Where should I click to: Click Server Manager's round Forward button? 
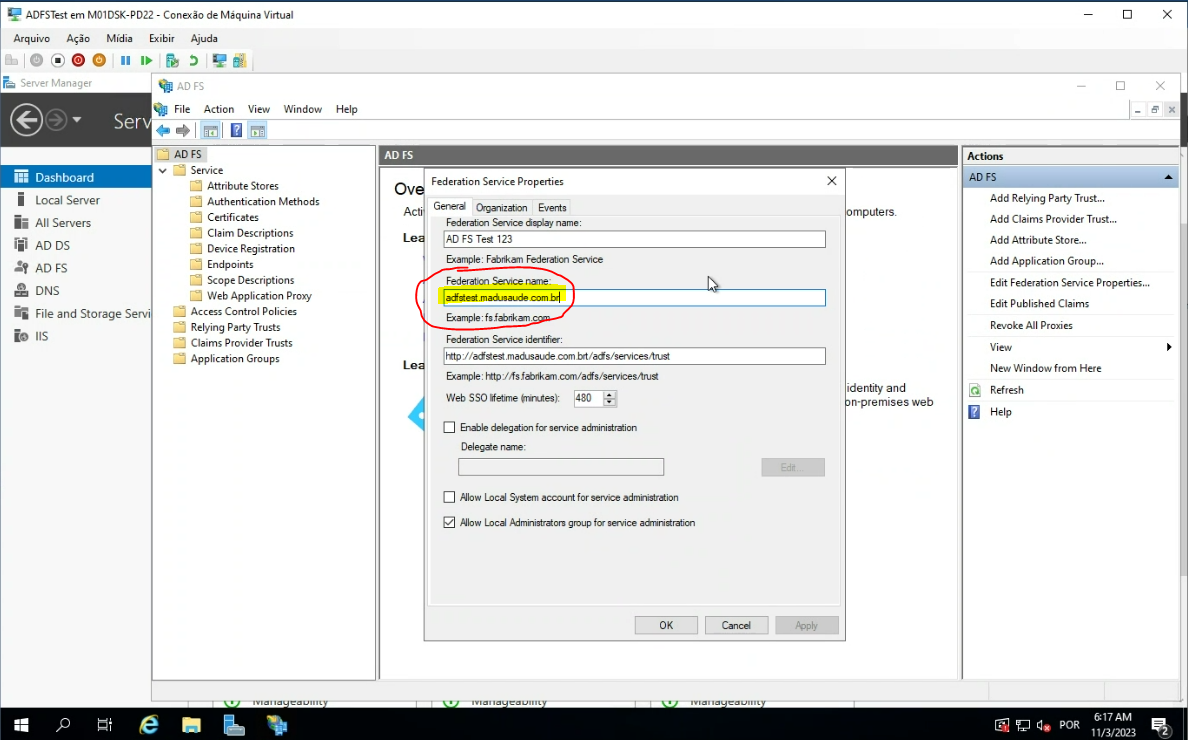(x=56, y=120)
